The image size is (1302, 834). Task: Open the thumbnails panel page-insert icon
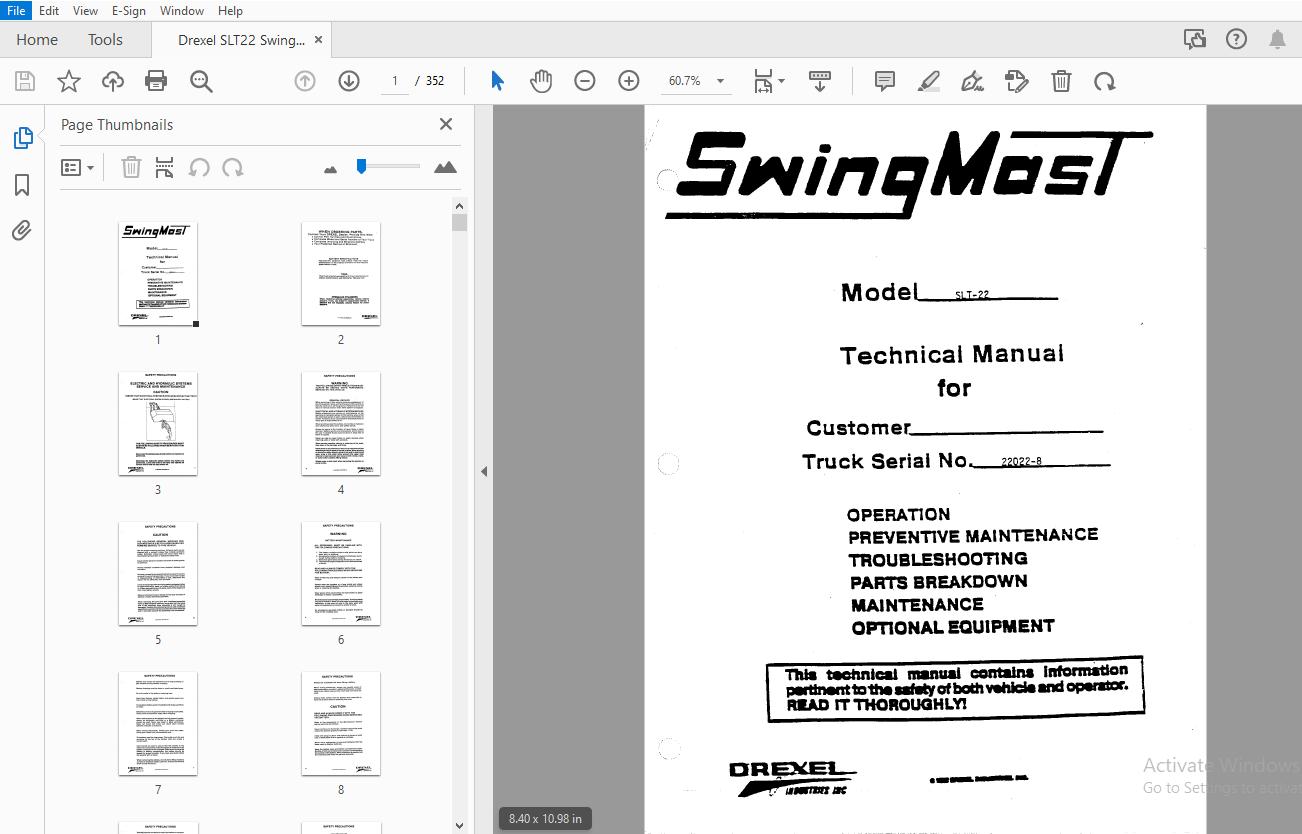click(165, 167)
